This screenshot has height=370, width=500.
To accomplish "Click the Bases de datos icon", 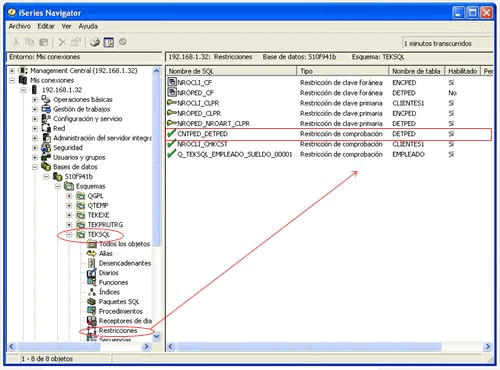I will coord(46,167).
